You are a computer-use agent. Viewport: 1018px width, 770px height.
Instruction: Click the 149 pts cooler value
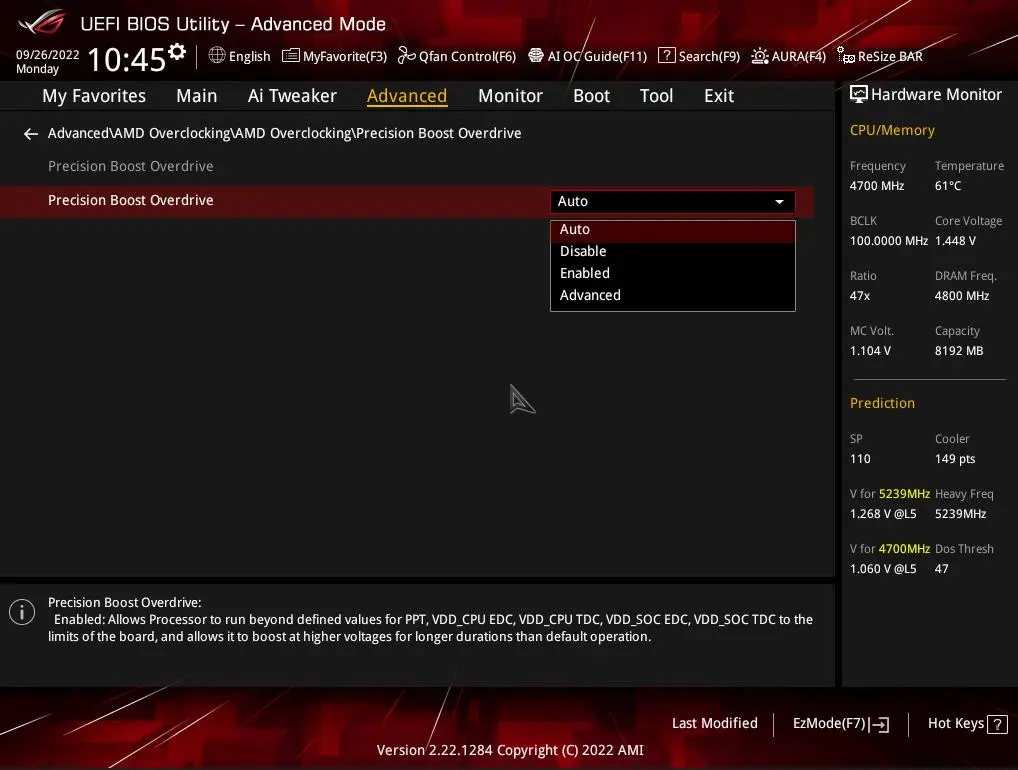click(955, 459)
